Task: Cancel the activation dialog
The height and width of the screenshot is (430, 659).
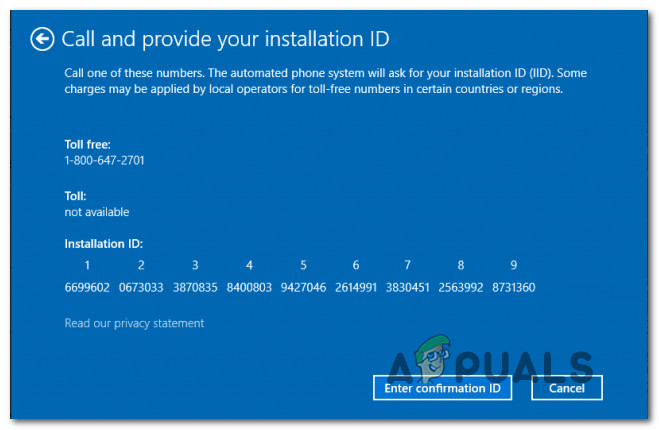Action: (x=567, y=388)
